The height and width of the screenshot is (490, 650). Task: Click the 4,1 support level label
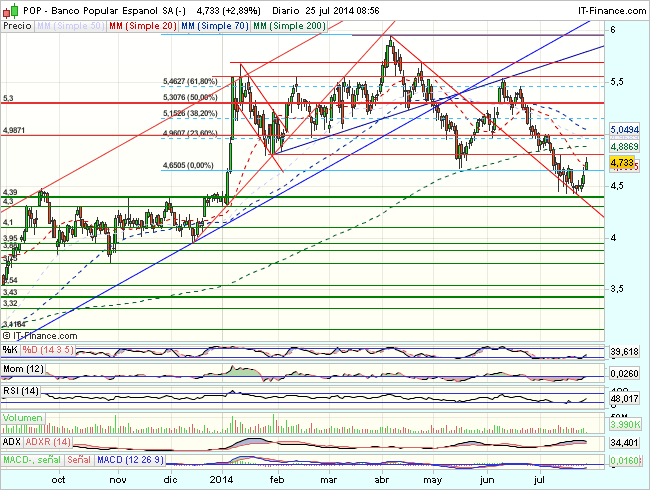click(8, 223)
